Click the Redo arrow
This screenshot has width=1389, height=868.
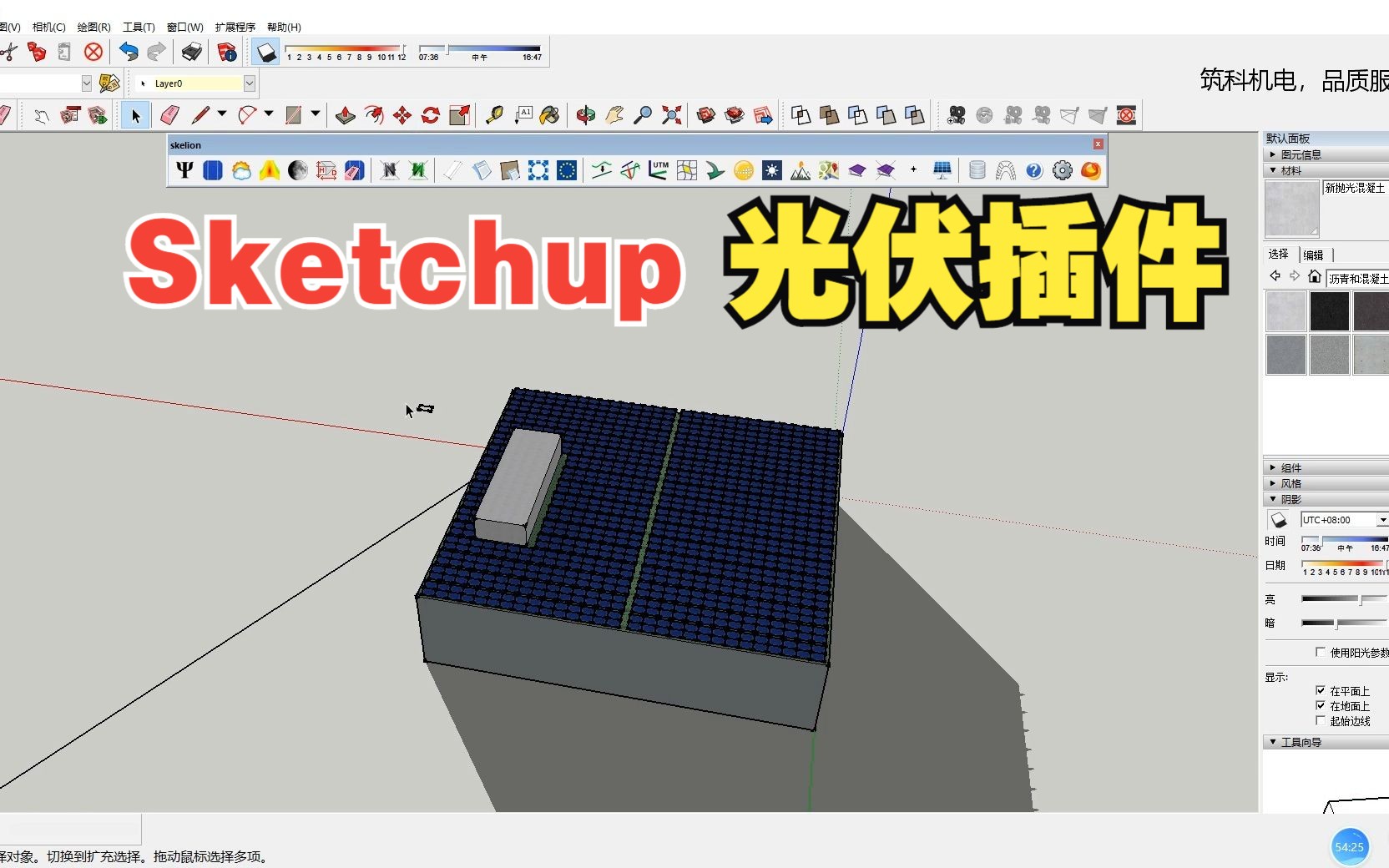point(156,52)
